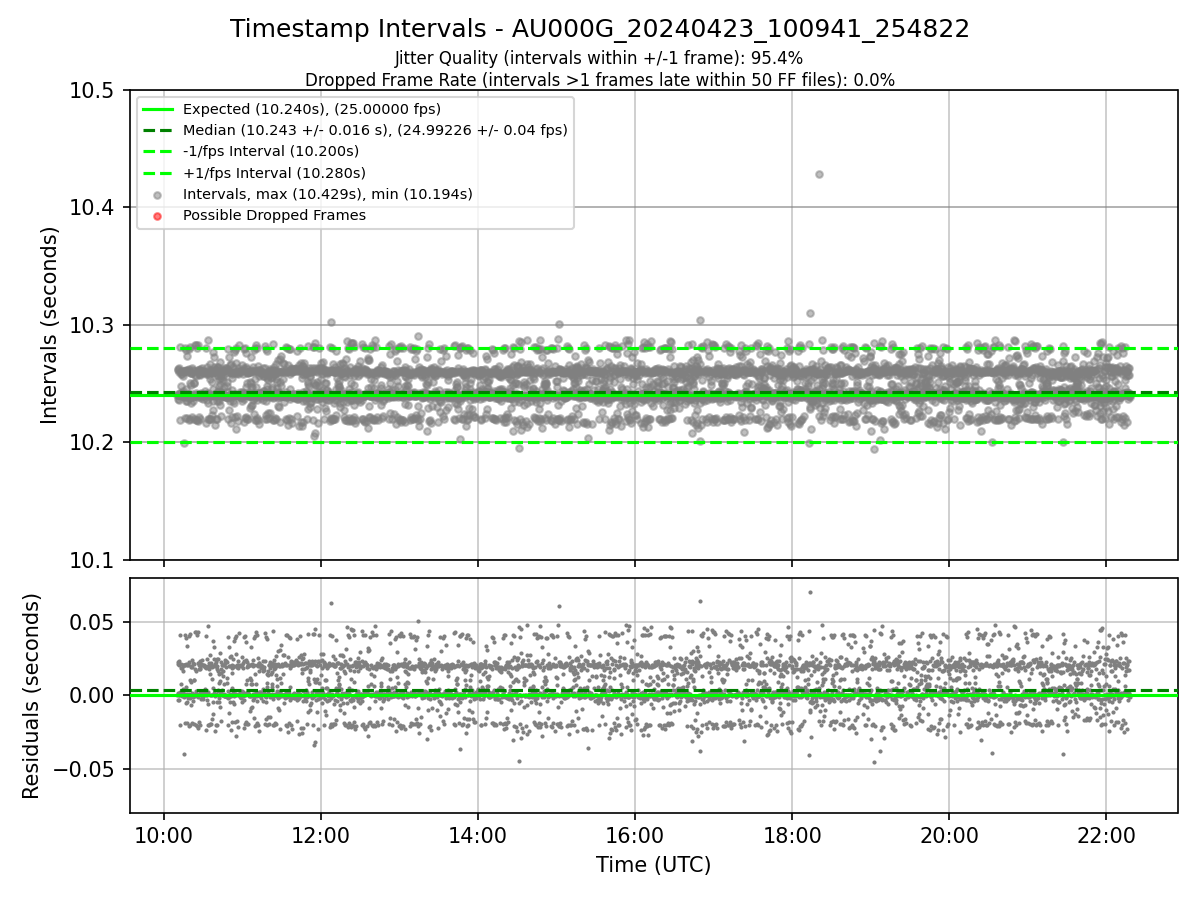
Task: Click legend entry 'Possible Dropped Frames'
Action: [275, 215]
